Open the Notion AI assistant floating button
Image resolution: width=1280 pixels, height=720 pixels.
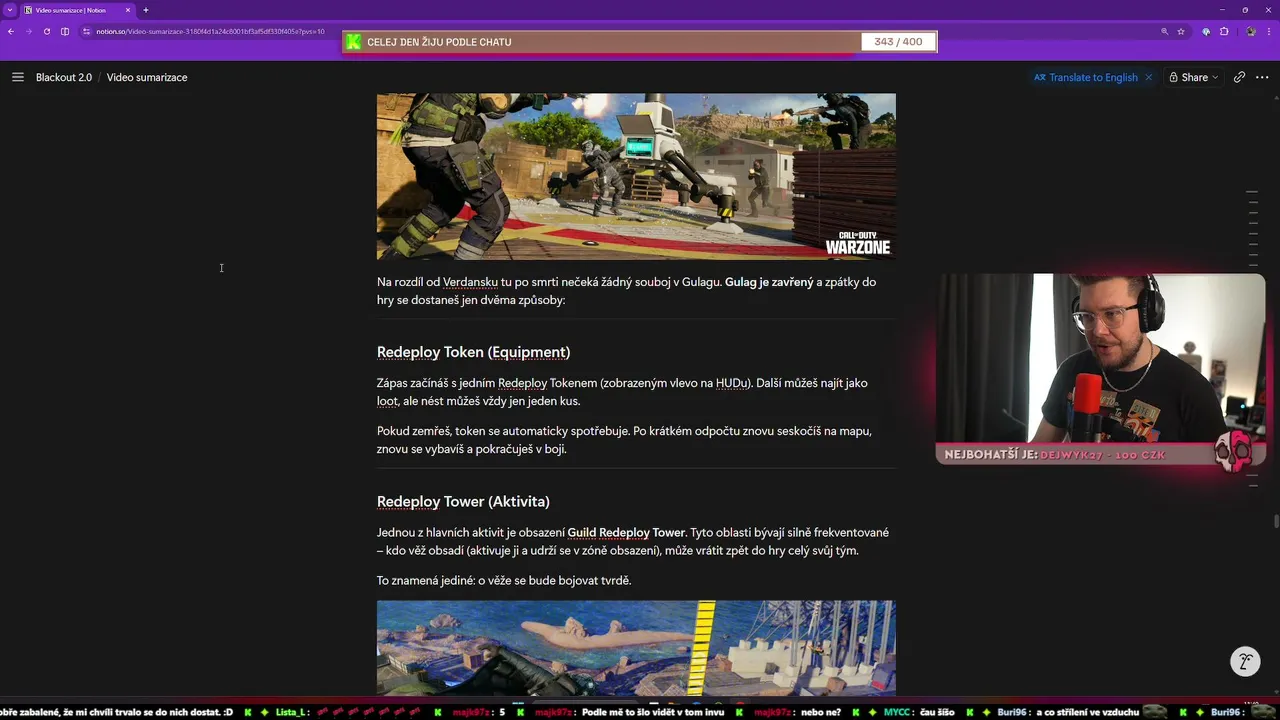(x=1245, y=661)
